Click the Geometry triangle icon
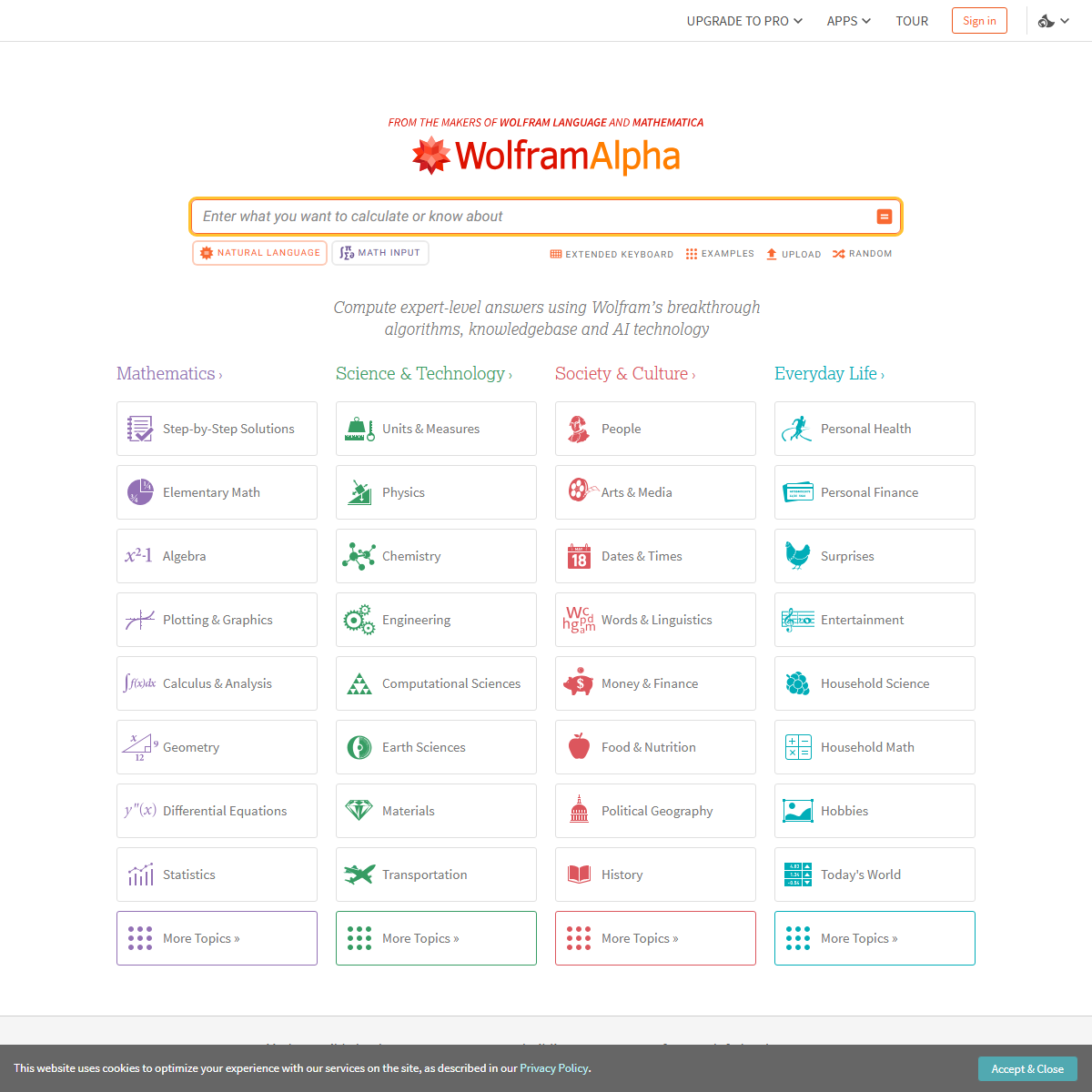This screenshot has height=1092, width=1092. pyautogui.click(x=140, y=747)
